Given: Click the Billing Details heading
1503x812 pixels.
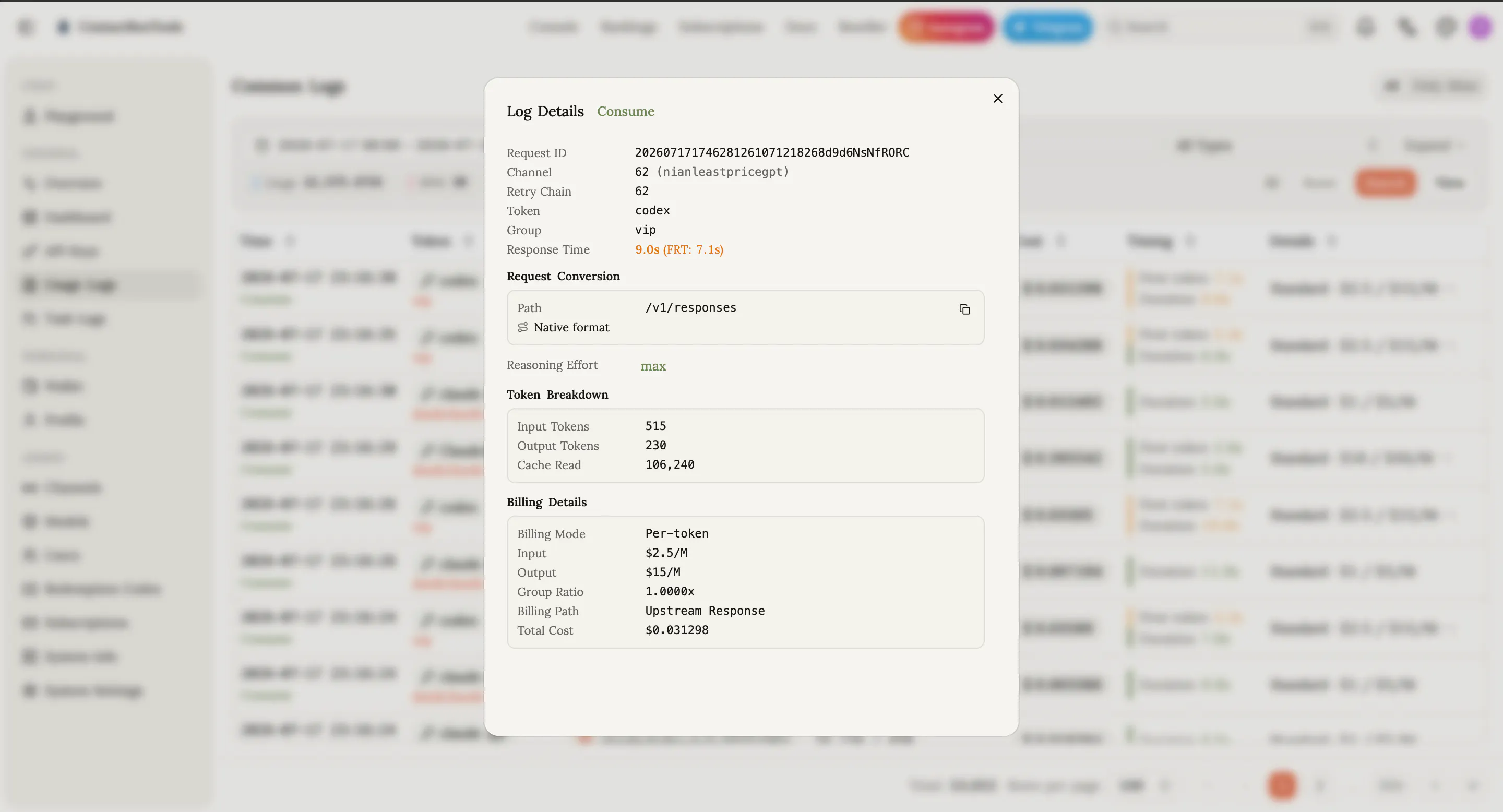Looking at the screenshot, I should click(x=547, y=501).
